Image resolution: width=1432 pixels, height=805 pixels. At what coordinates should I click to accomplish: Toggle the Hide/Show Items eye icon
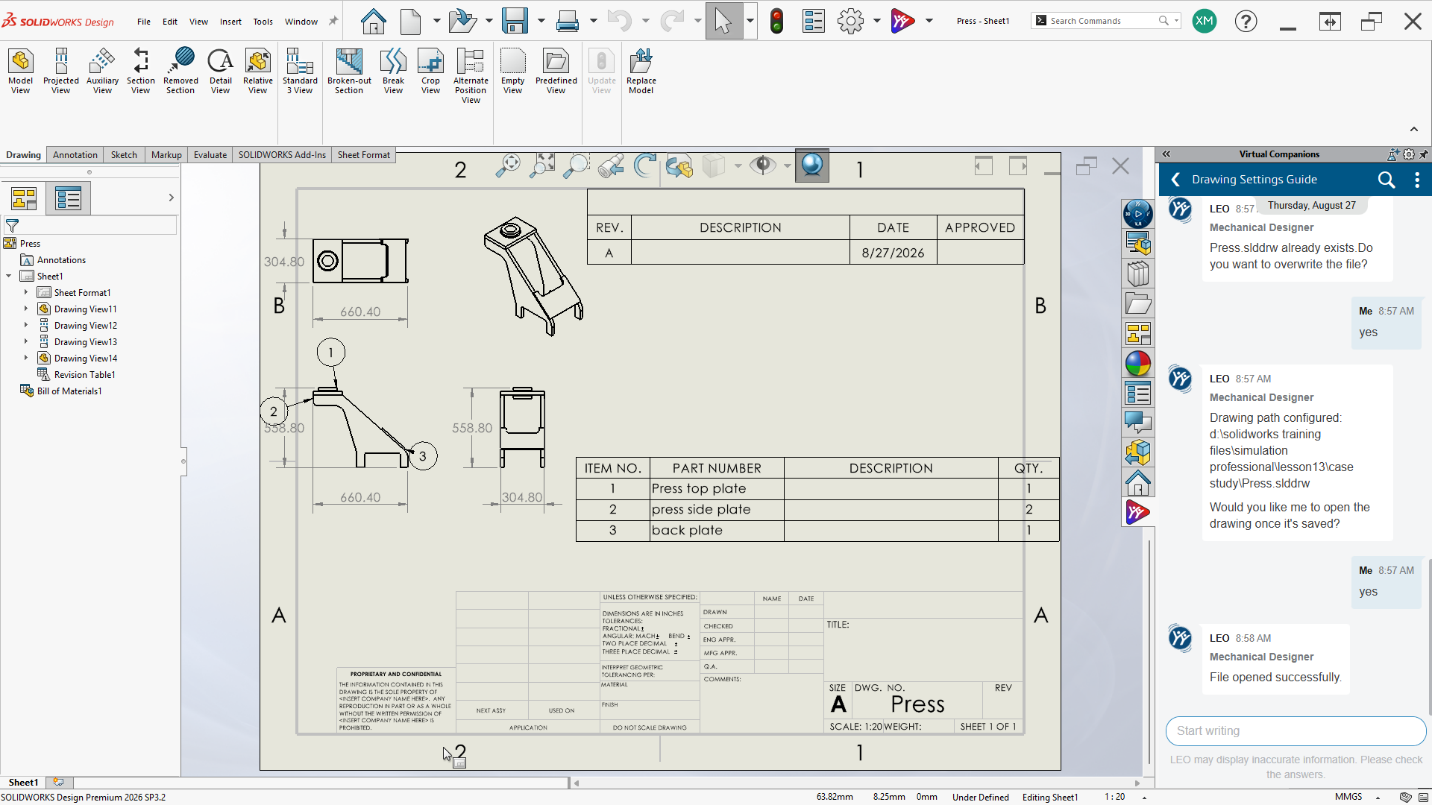(763, 165)
